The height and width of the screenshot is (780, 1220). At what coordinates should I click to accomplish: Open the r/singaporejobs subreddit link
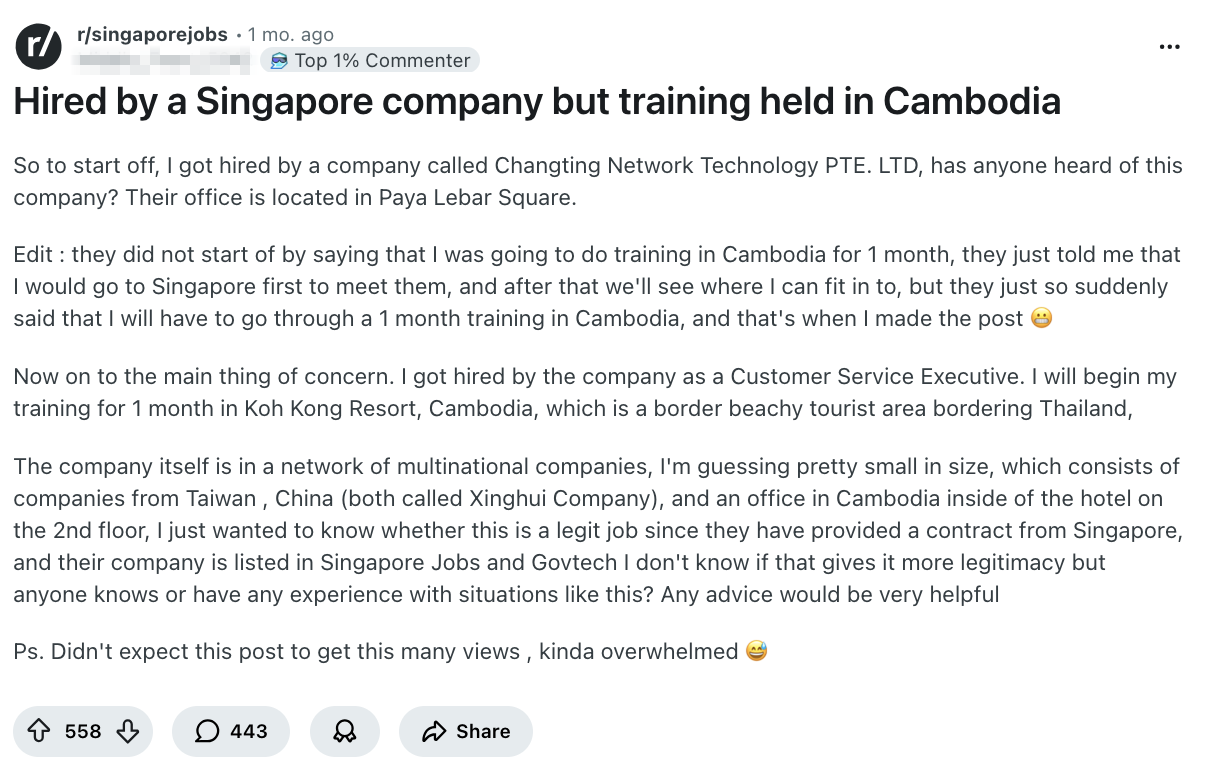[152, 35]
